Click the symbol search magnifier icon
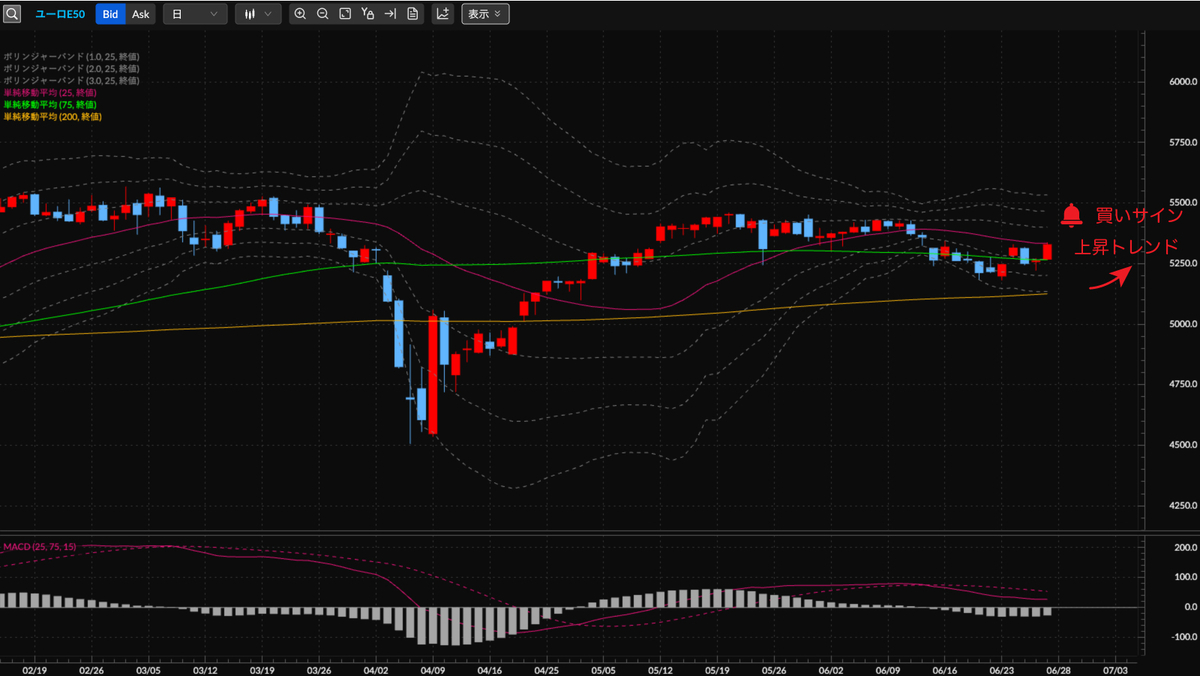The image size is (1200, 676). pyautogui.click(x=12, y=14)
